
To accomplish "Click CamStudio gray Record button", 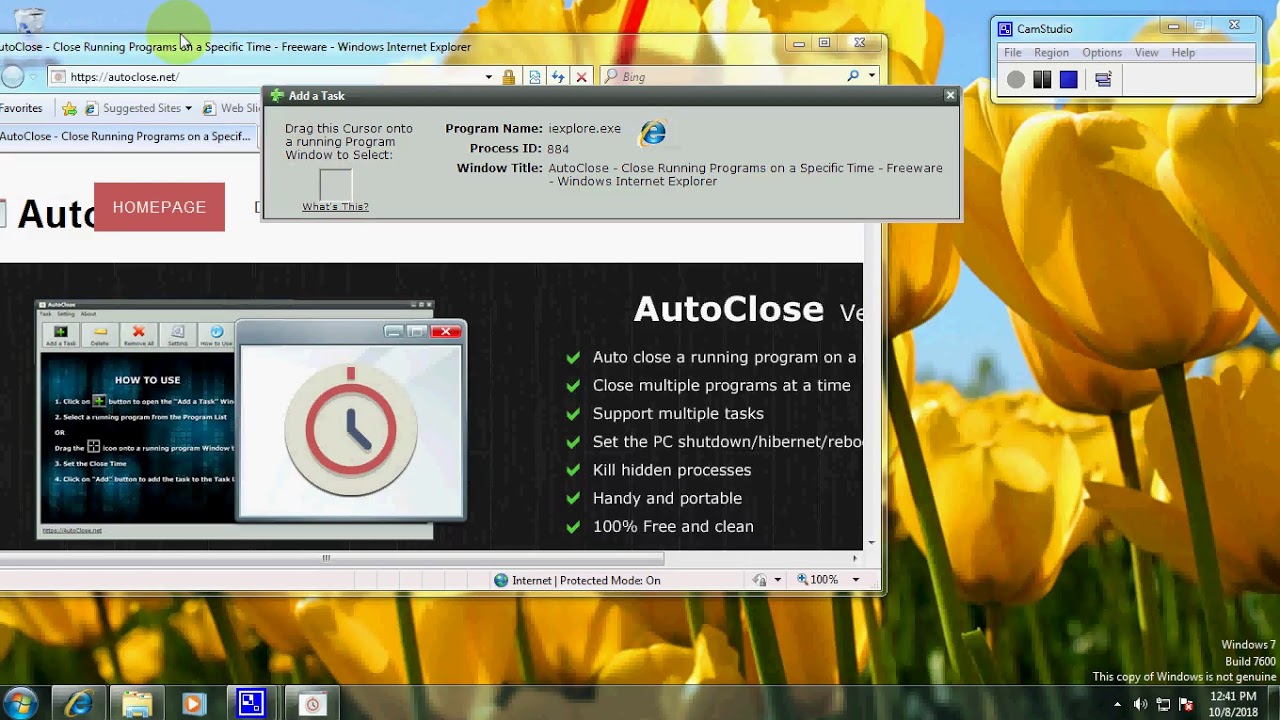I will tap(1016, 80).
